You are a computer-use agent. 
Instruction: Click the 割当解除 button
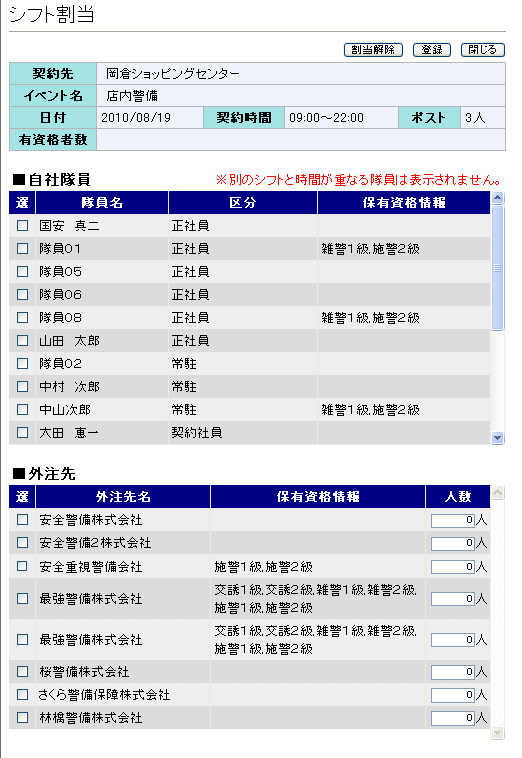coord(373,50)
